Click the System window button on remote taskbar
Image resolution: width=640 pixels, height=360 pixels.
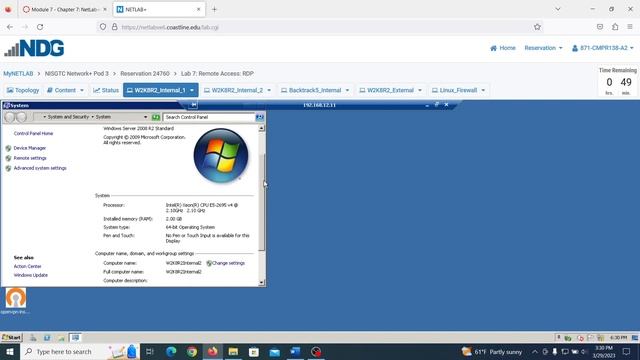(x=75, y=338)
